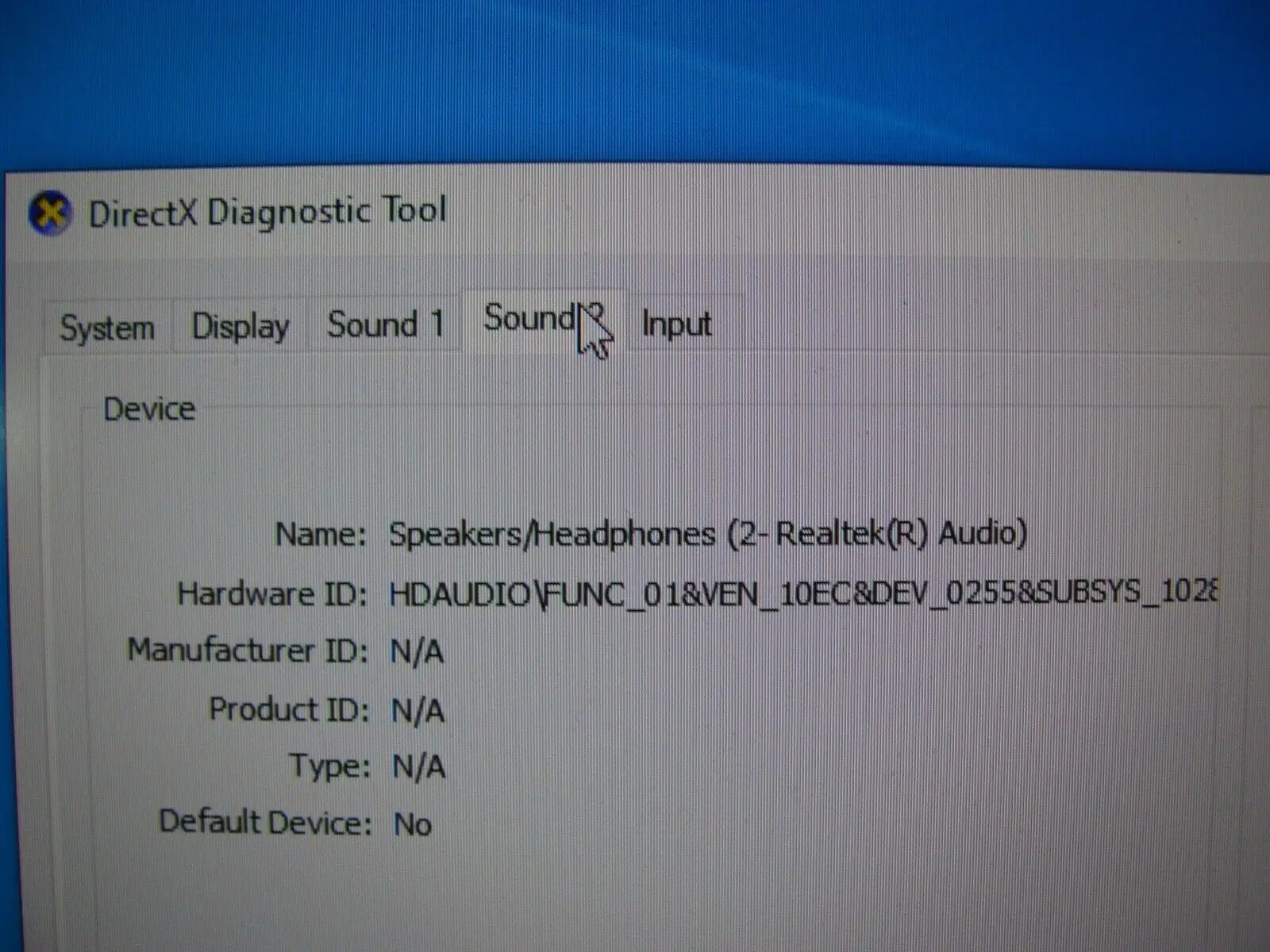Open the Display tab

tap(241, 326)
